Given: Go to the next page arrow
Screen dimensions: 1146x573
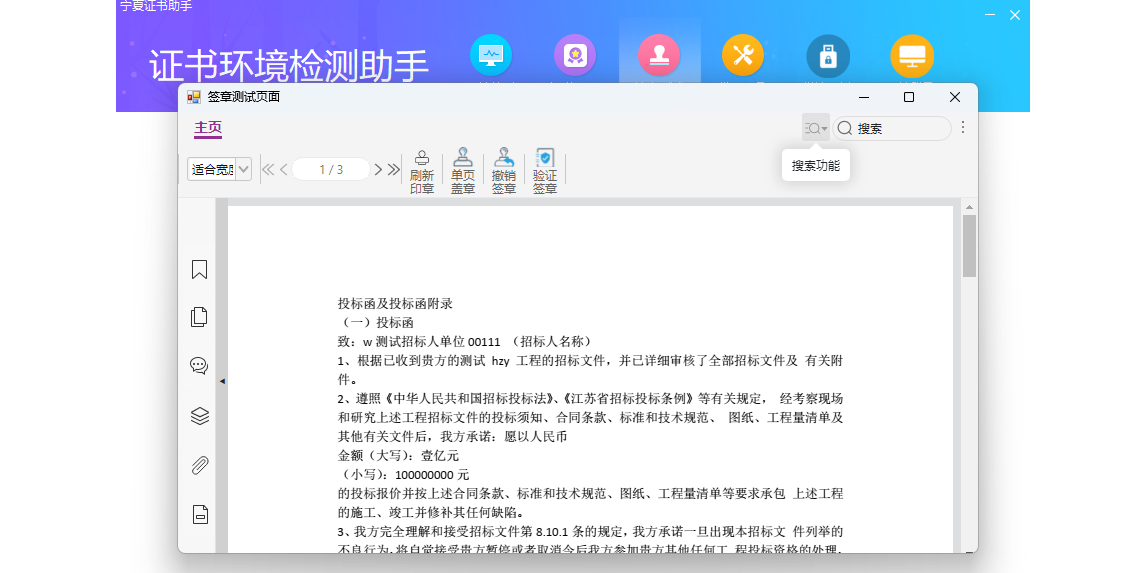Looking at the screenshot, I should 379,170.
